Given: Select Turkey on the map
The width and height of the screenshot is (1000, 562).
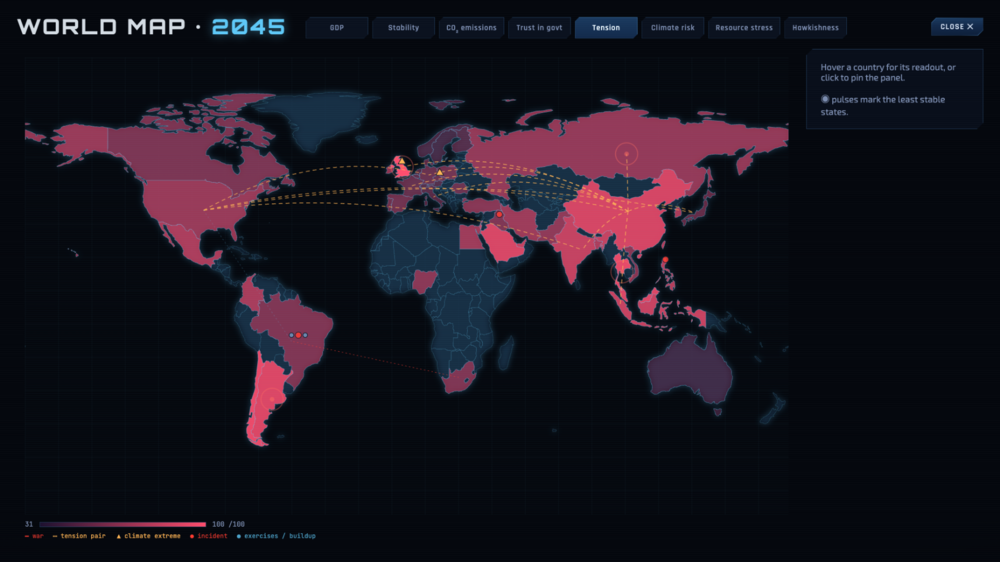Looking at the screenshot, I should click(480, 204).
